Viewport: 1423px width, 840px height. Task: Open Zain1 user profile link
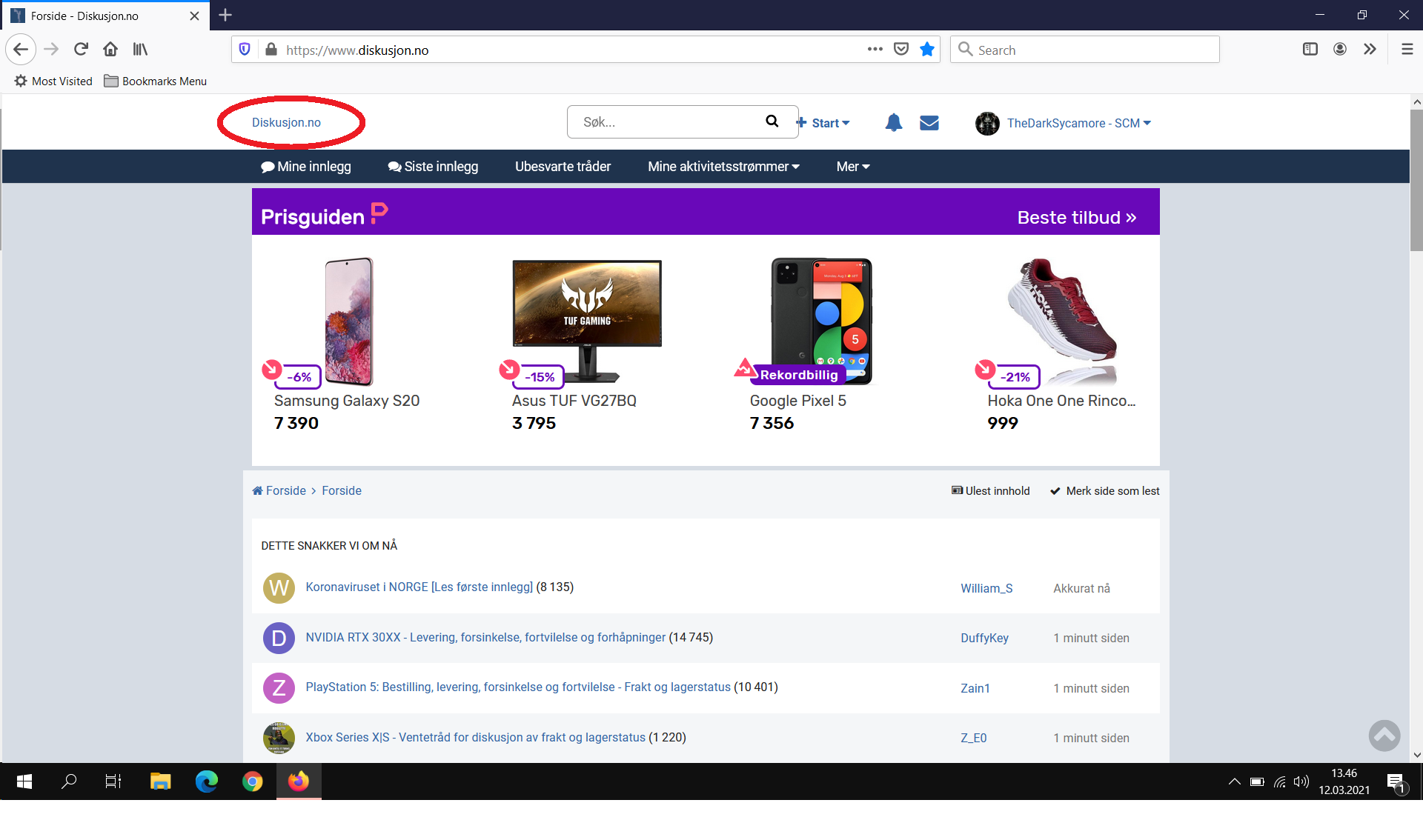click(975, 688)
